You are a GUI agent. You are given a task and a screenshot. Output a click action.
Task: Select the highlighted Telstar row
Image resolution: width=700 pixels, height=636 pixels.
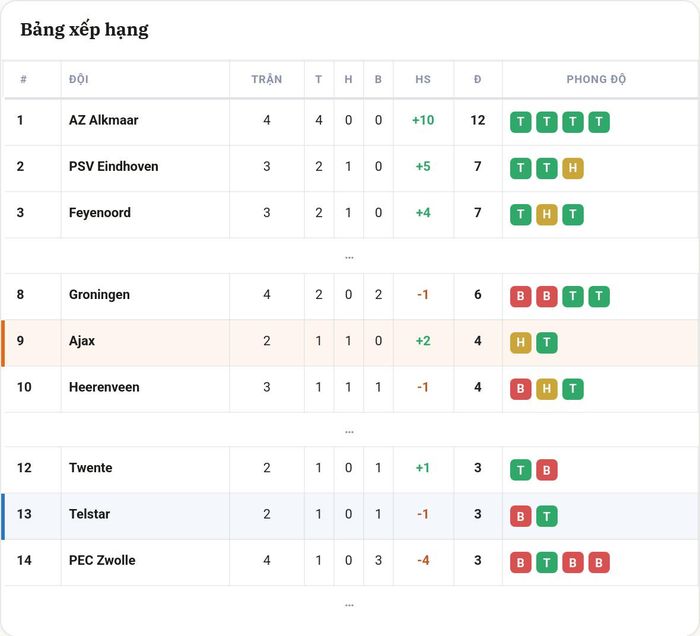click(350, 516)
